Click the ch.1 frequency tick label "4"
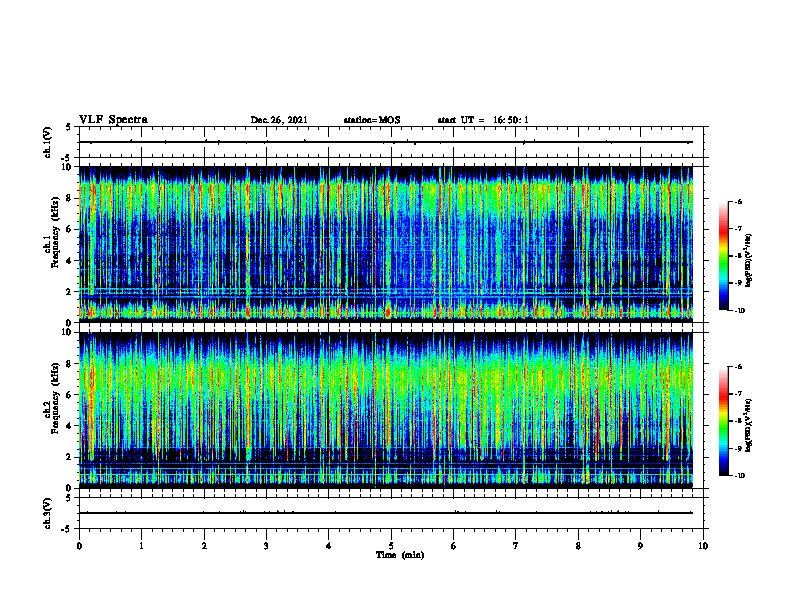Viewport: 792px width, 612px height. [69, 261]
